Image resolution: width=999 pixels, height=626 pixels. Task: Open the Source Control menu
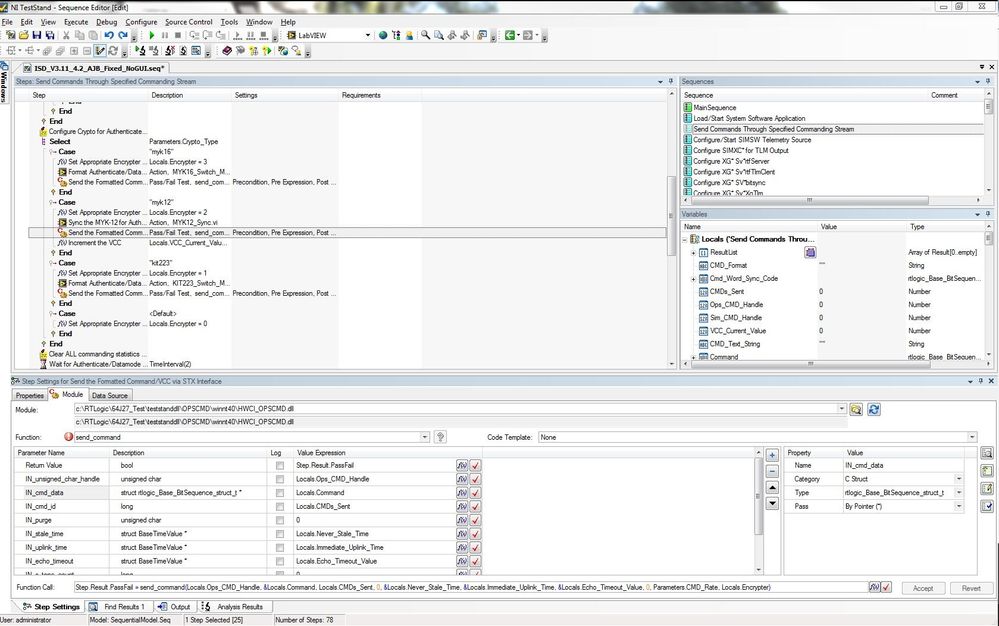[189, 22]
